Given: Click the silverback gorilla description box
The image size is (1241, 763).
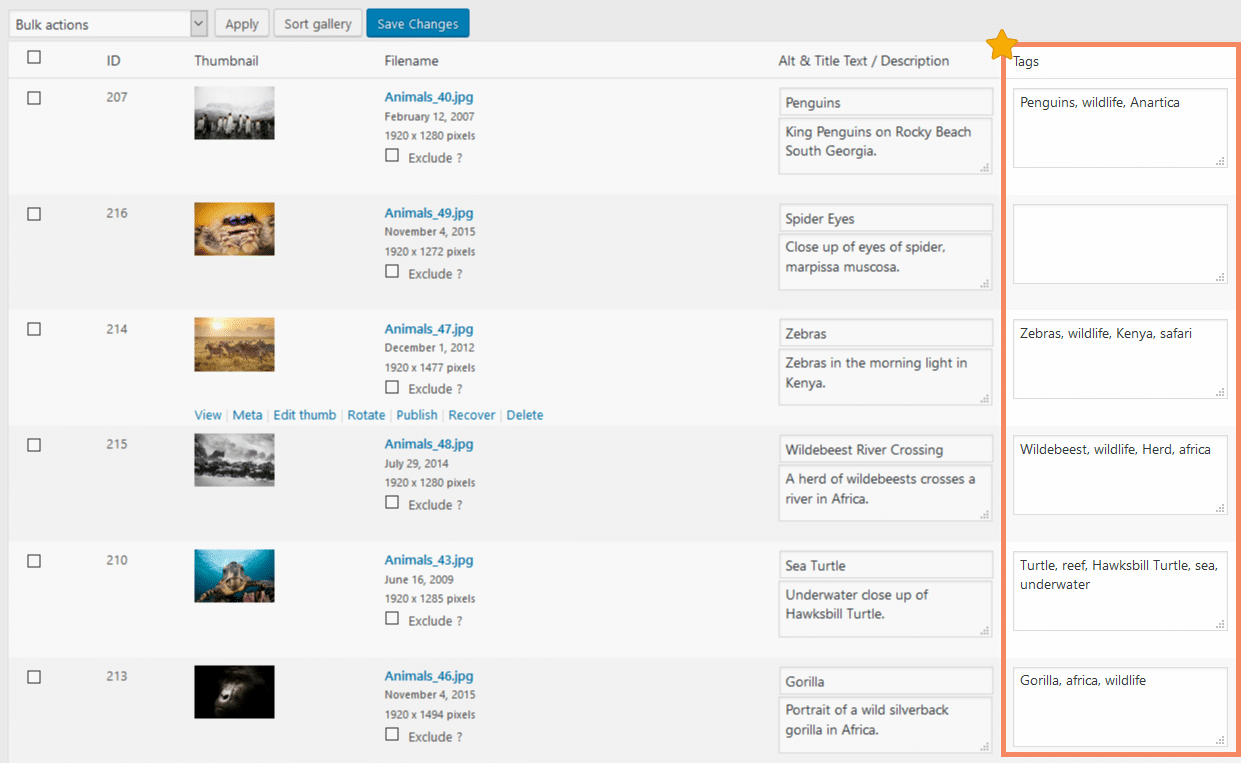Looking at the screenshot, I should (x=886, y=725).
